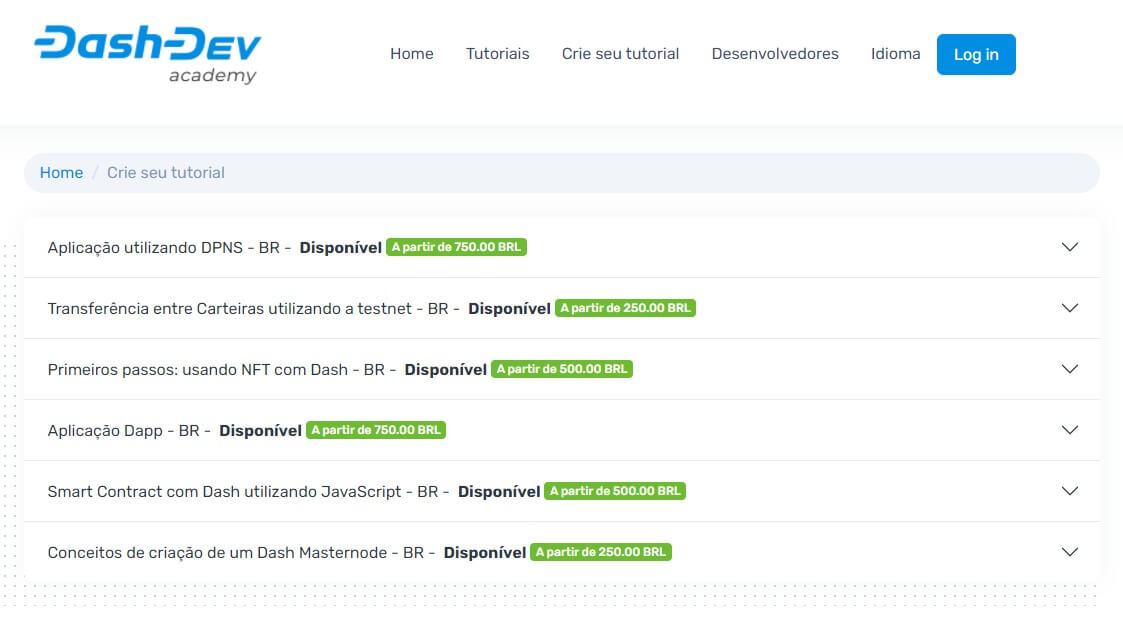Click the Aplicação Dapp - BR title
Viewport: 1123px width, 617px height.
coord(129,431)
